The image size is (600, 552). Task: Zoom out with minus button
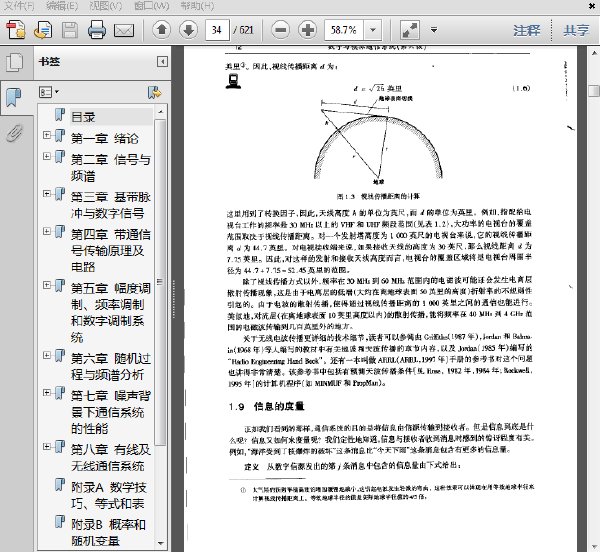point(280,30)
